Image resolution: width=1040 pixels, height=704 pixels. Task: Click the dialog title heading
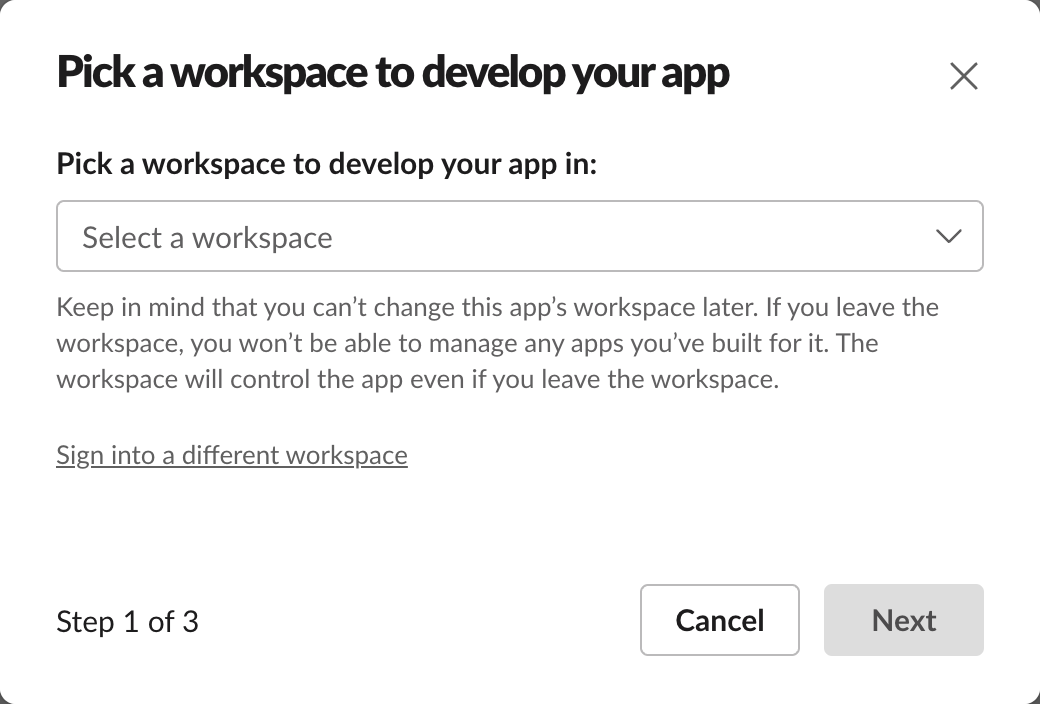(392, 74)
